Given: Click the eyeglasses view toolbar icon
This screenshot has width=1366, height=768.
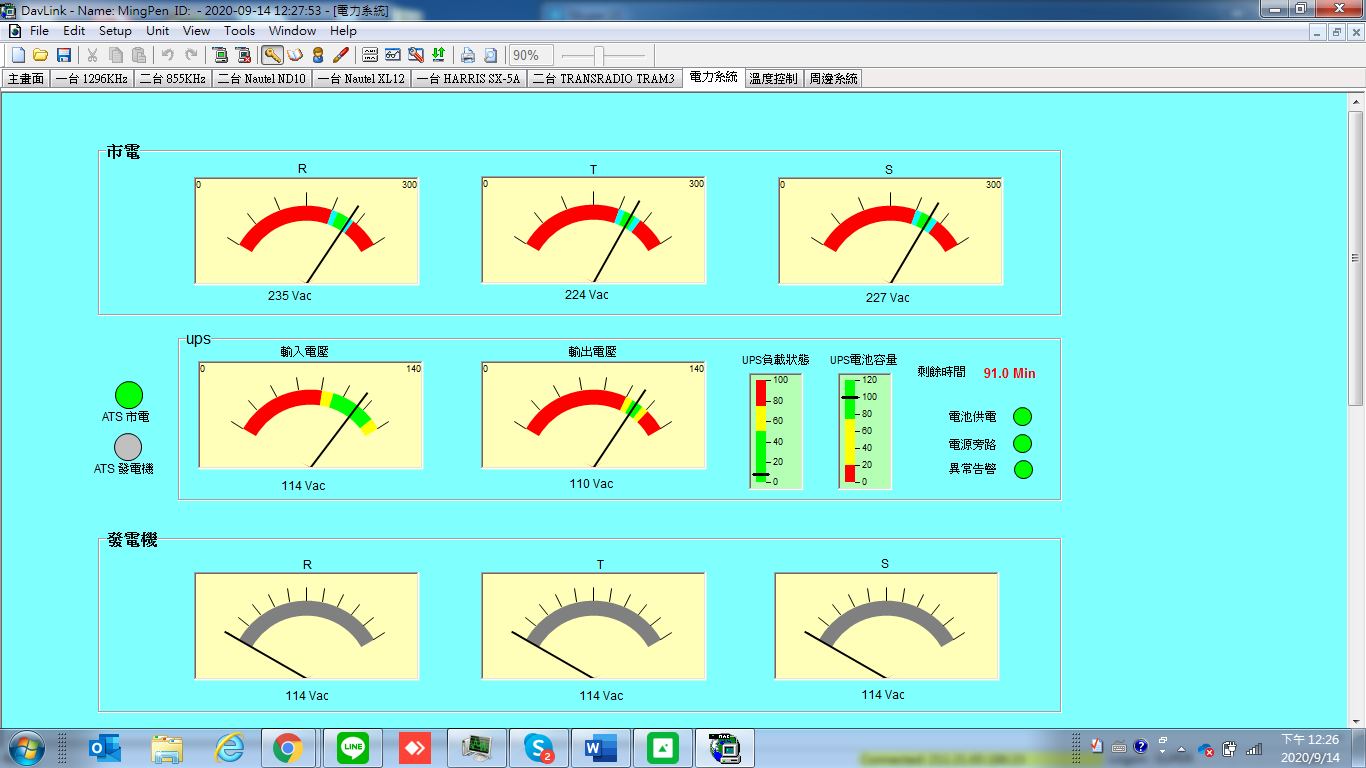Looking at the screenshot, I should pos(393,55).
